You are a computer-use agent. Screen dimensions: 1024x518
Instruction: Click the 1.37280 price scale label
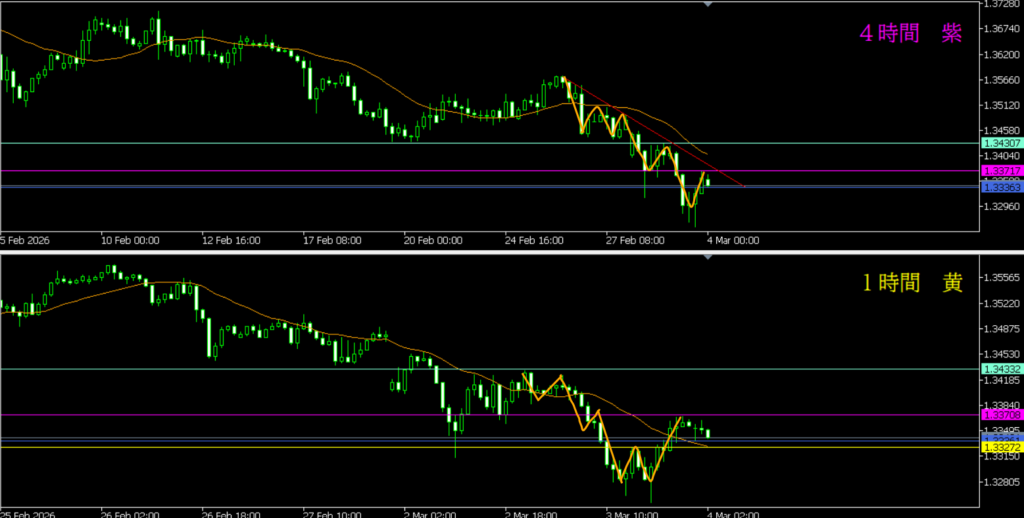pos(1001,6)
